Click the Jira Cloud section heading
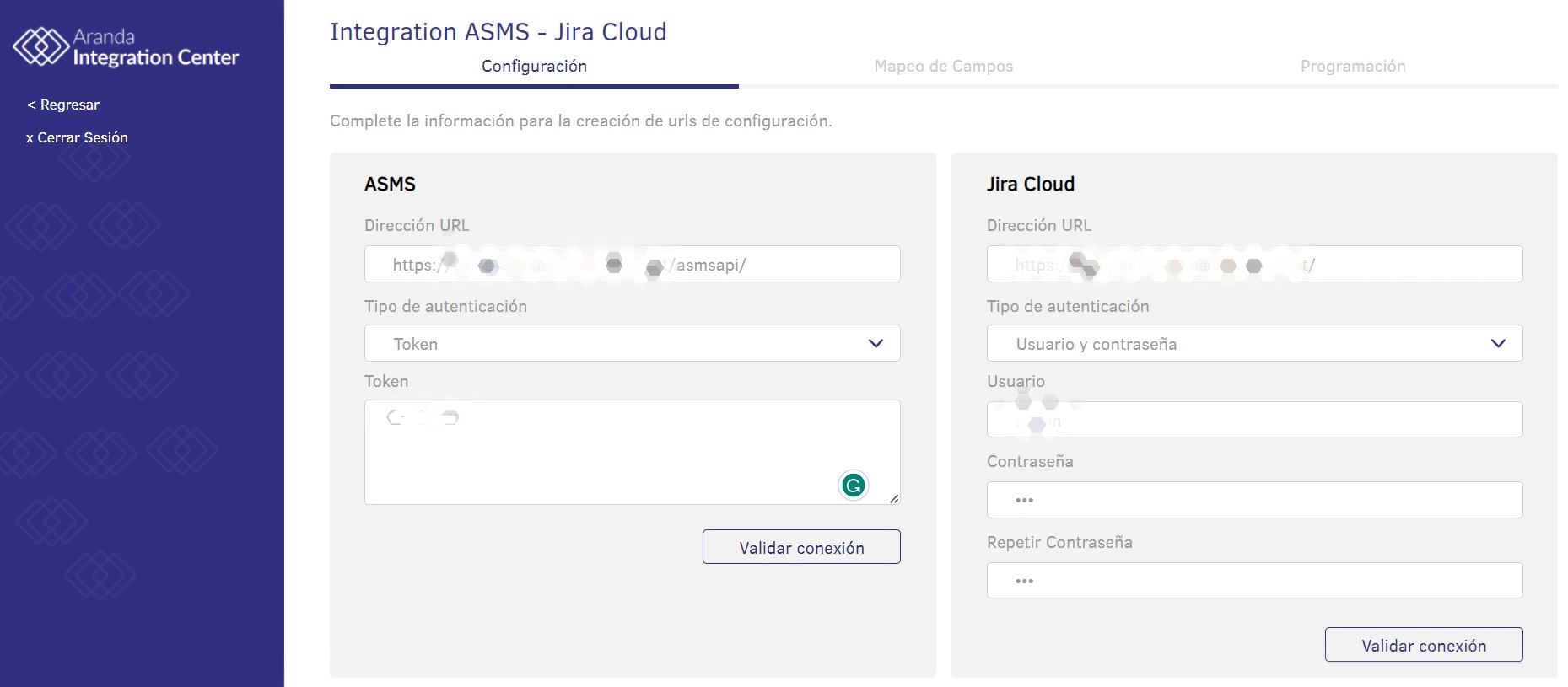Viewport: 1568px width, 687px height. [x=1031, y=184]
